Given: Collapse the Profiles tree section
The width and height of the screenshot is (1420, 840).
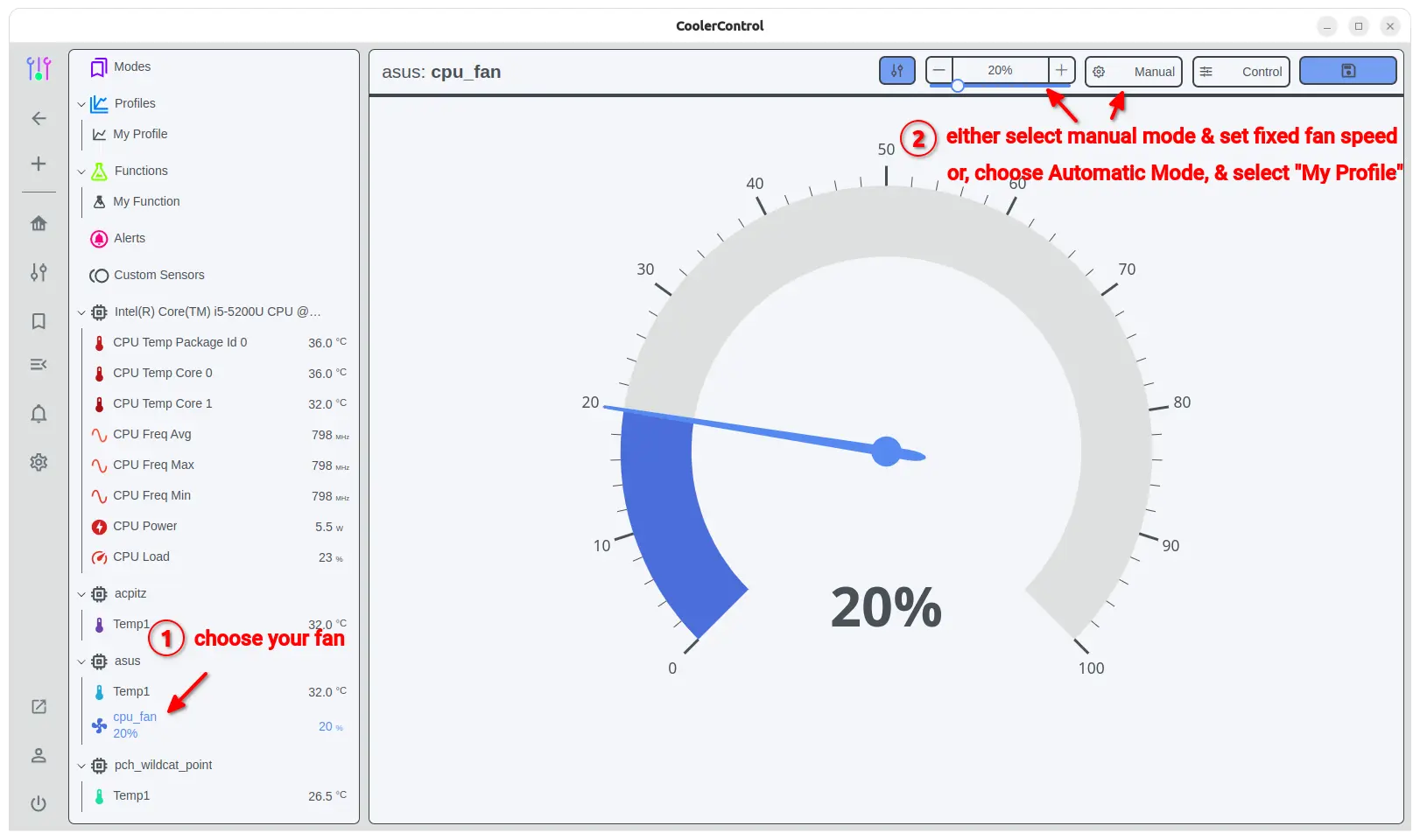Looking at the screenshot, I should click(x=81, y=104).
